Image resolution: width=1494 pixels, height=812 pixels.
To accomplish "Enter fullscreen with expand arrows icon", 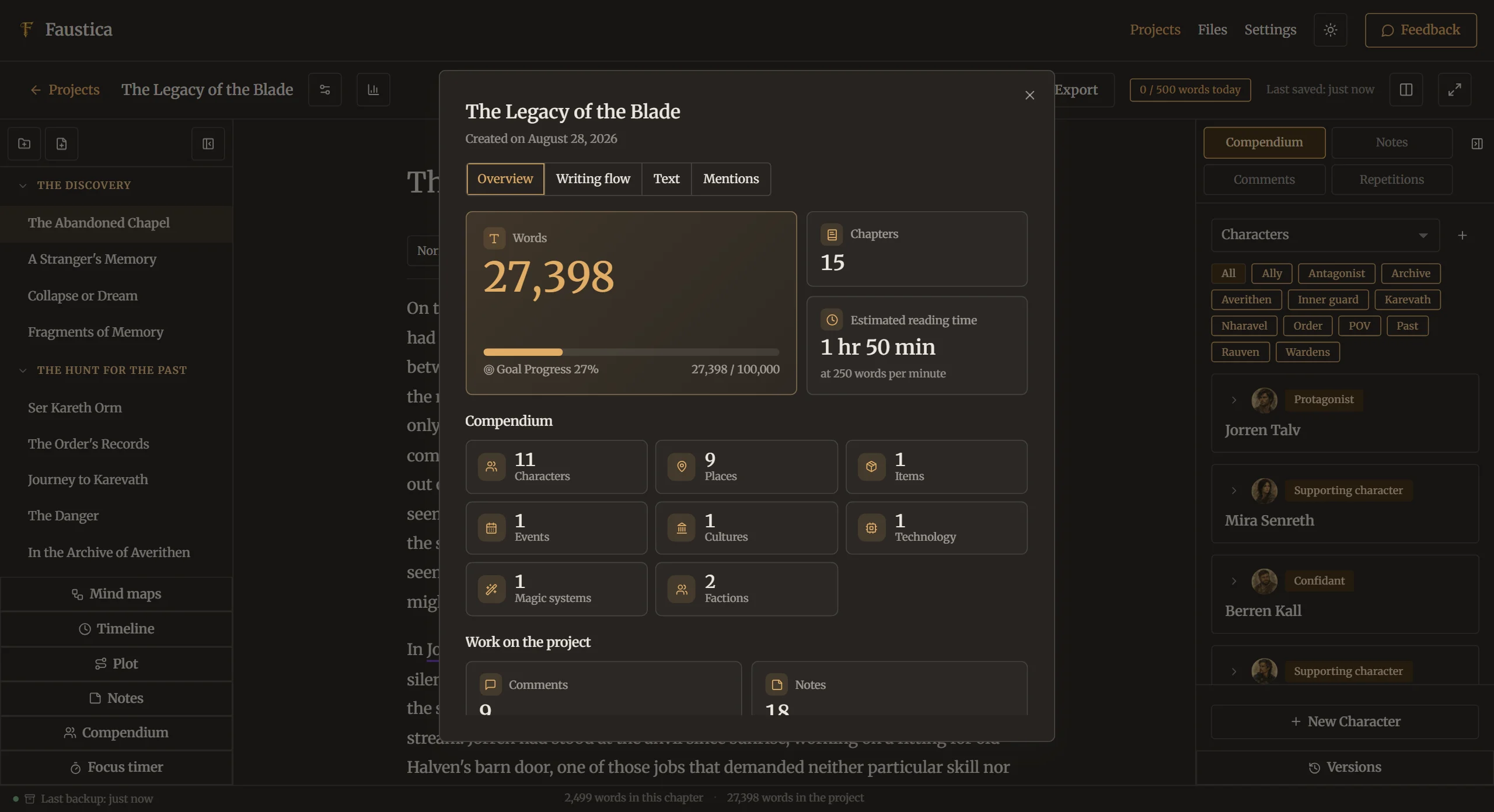I will (1454, 89).
